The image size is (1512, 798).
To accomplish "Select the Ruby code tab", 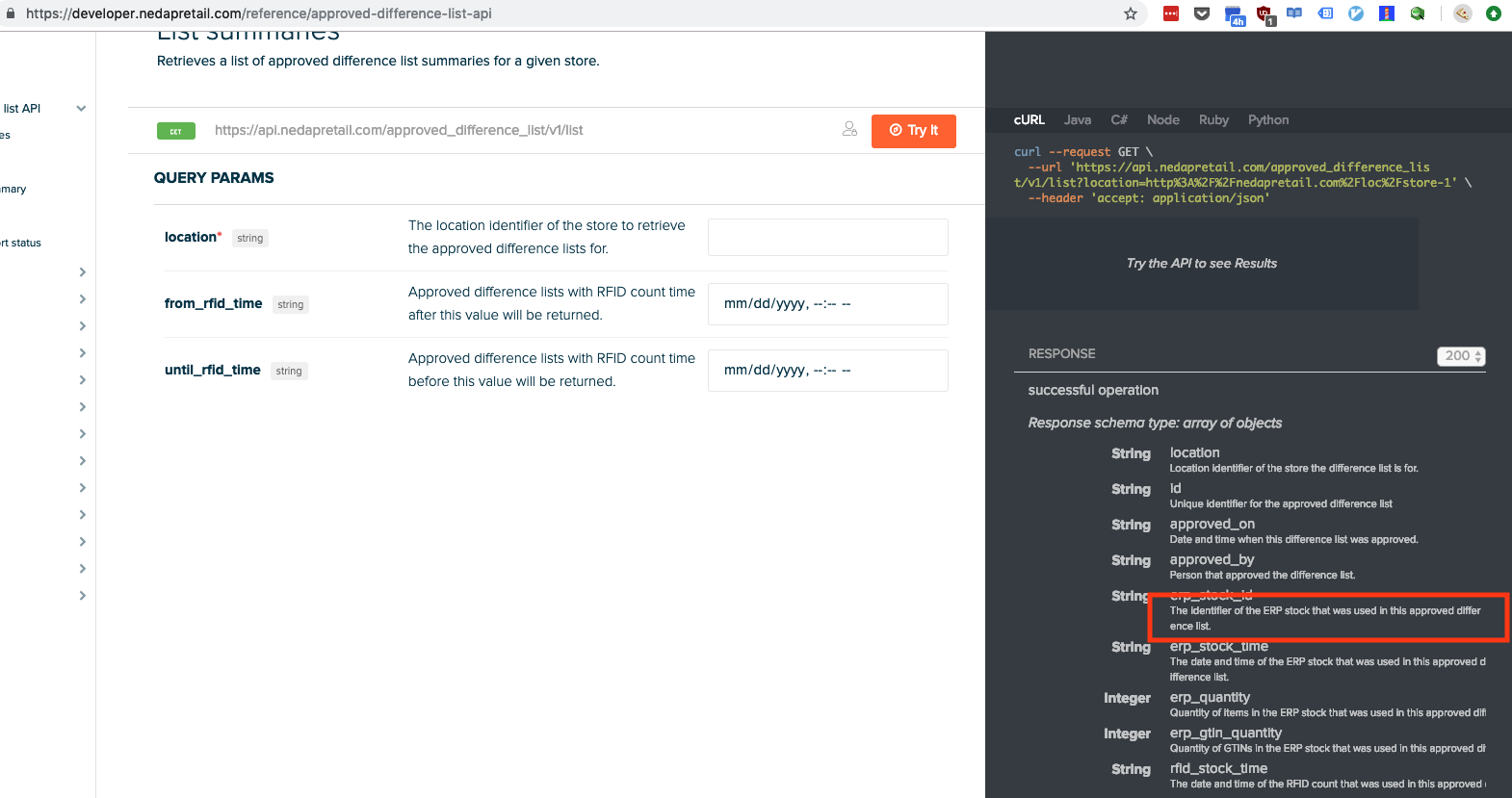I will [x=1213, y=120].
